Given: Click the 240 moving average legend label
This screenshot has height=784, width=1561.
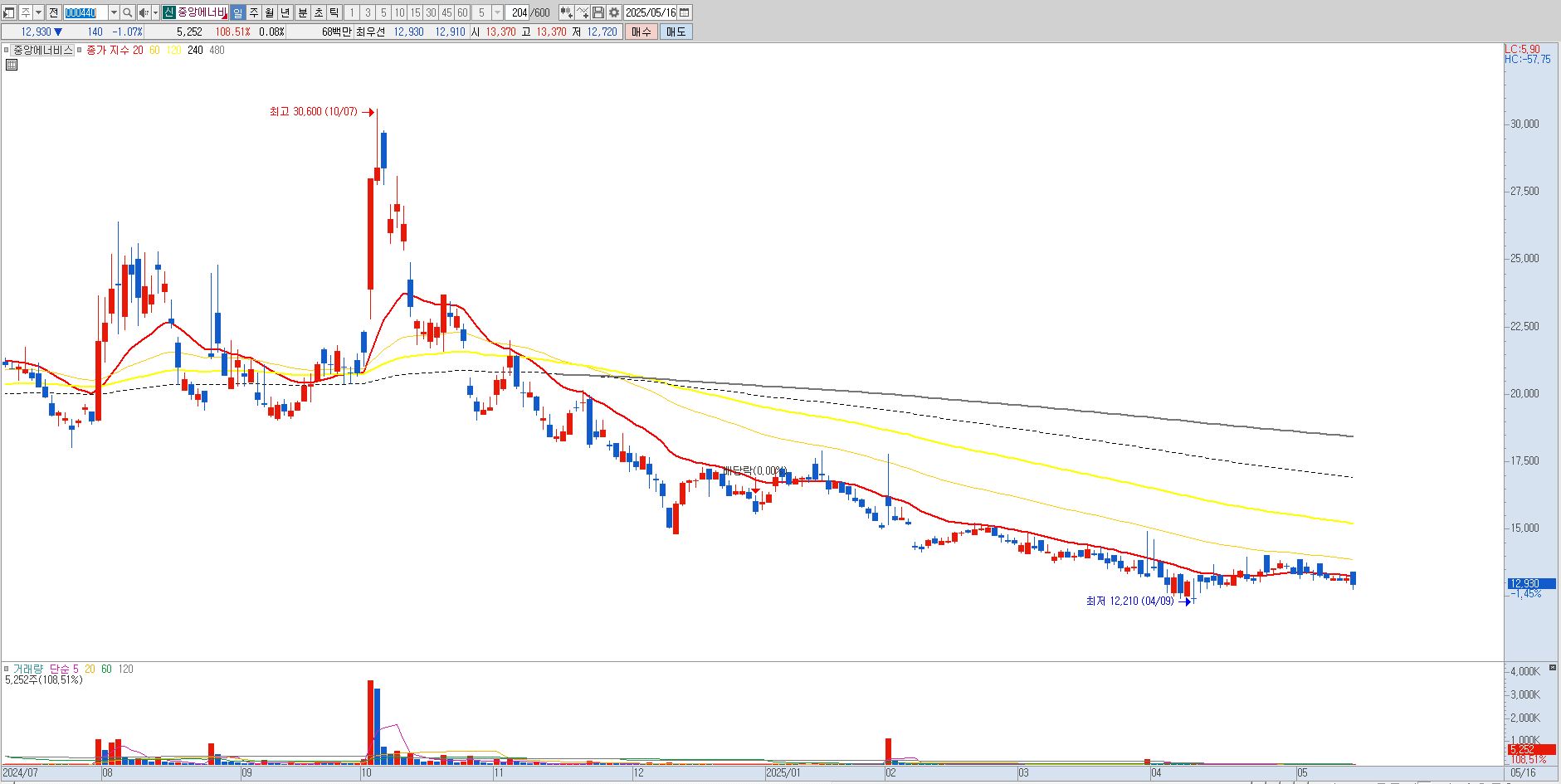Looking at the screenshot, I should point(195,50).
